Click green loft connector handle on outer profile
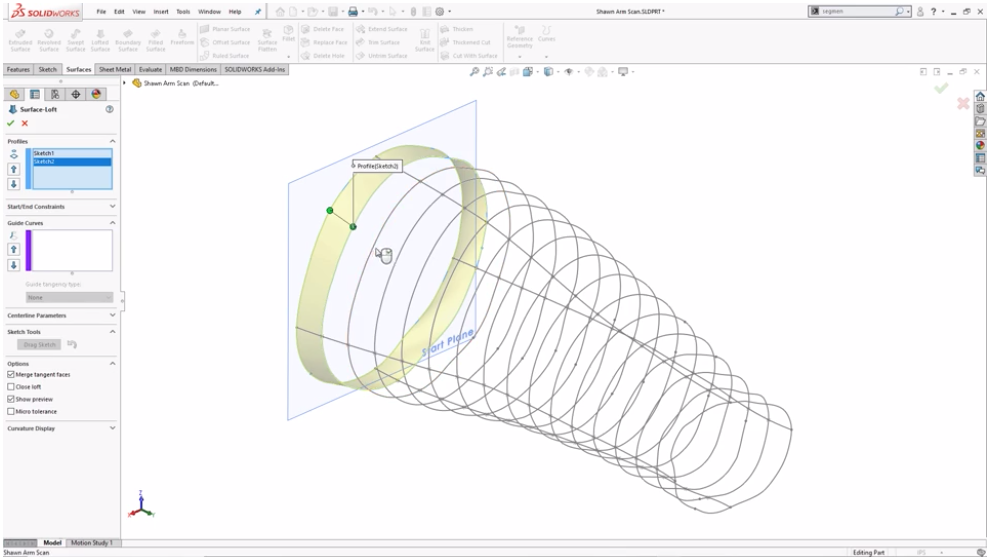This screenshot has height=557, width=987. (x=330, y=210)
